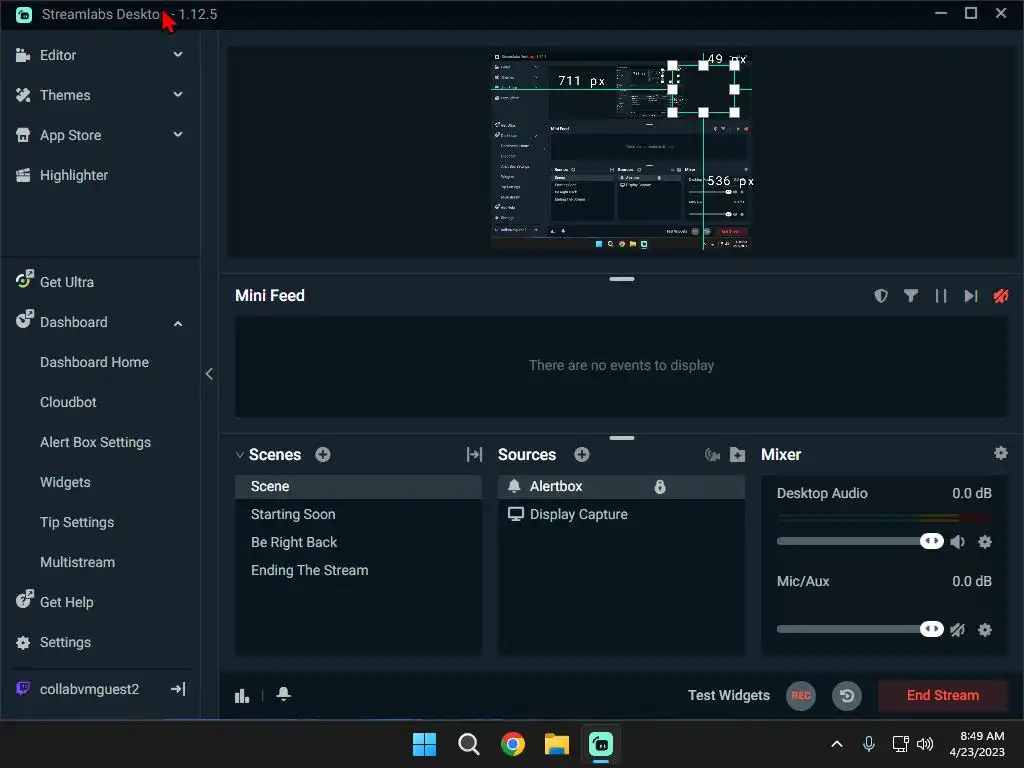
Task: Toggle Mini Feed safe mode shield
Action: (x=881, y=296)
